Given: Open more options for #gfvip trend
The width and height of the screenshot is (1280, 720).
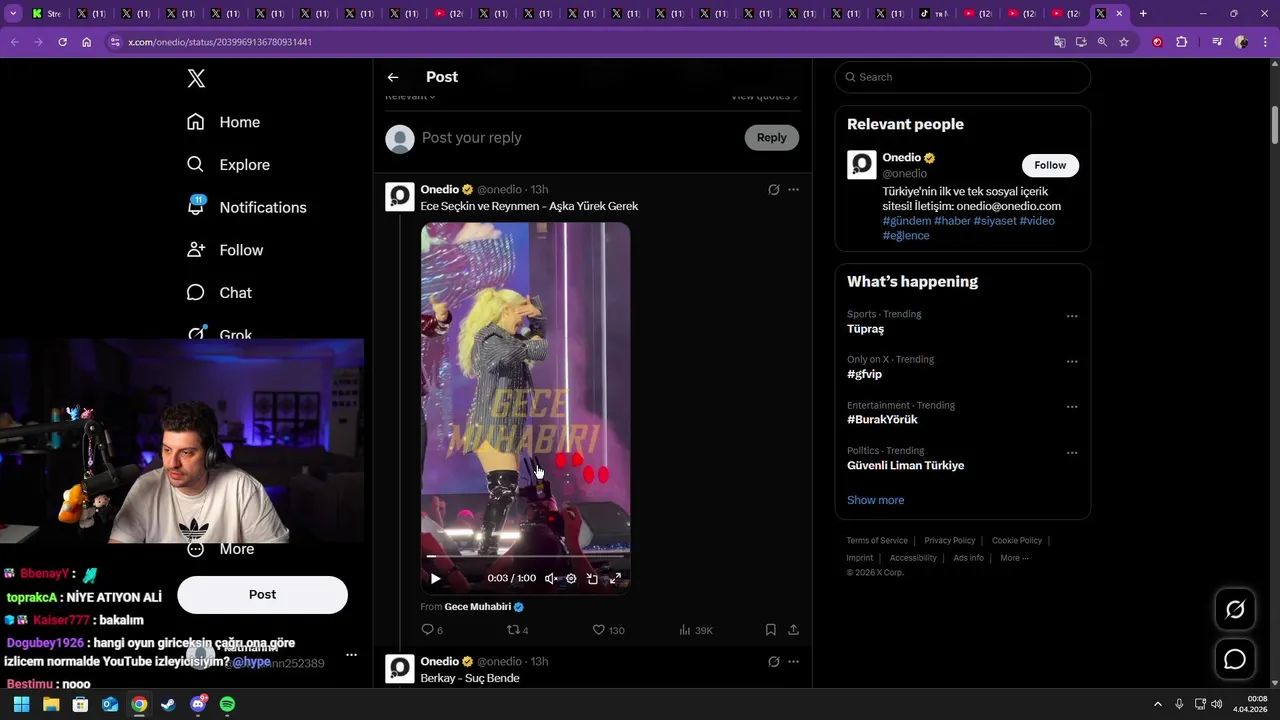Looking at the screenshot, I should pos(1072,361).
